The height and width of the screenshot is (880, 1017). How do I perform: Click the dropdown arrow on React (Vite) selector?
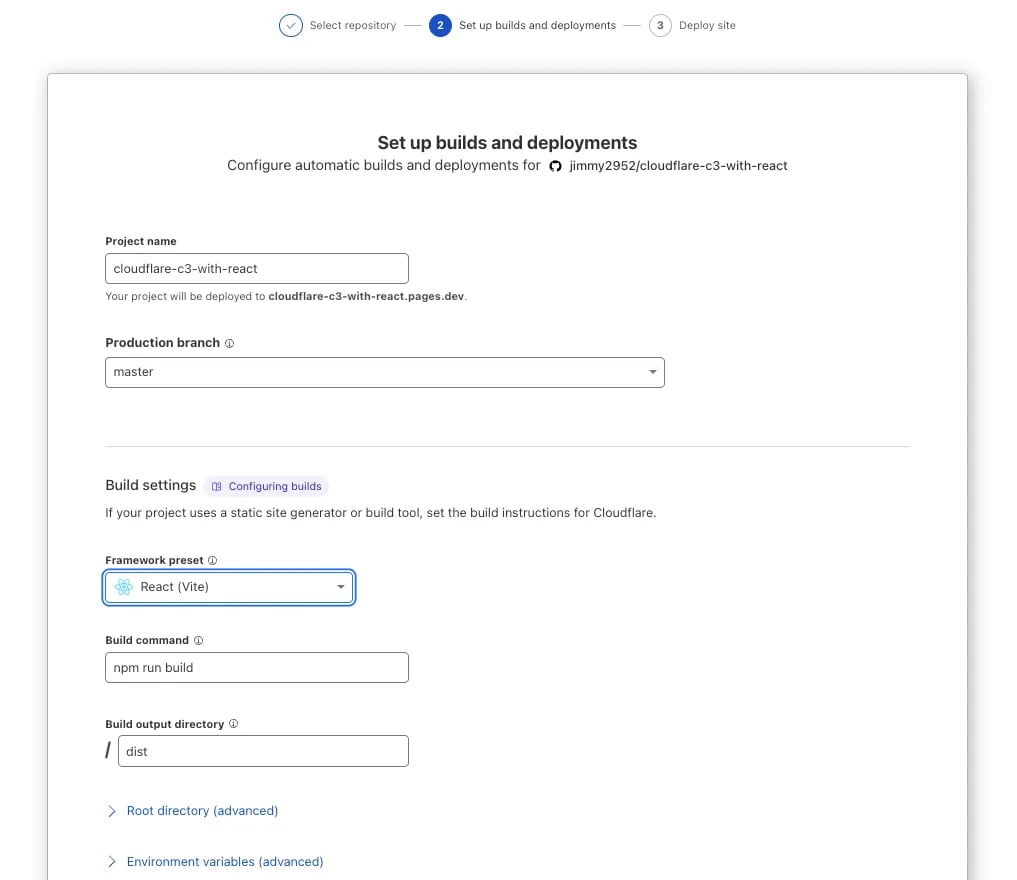340,587
